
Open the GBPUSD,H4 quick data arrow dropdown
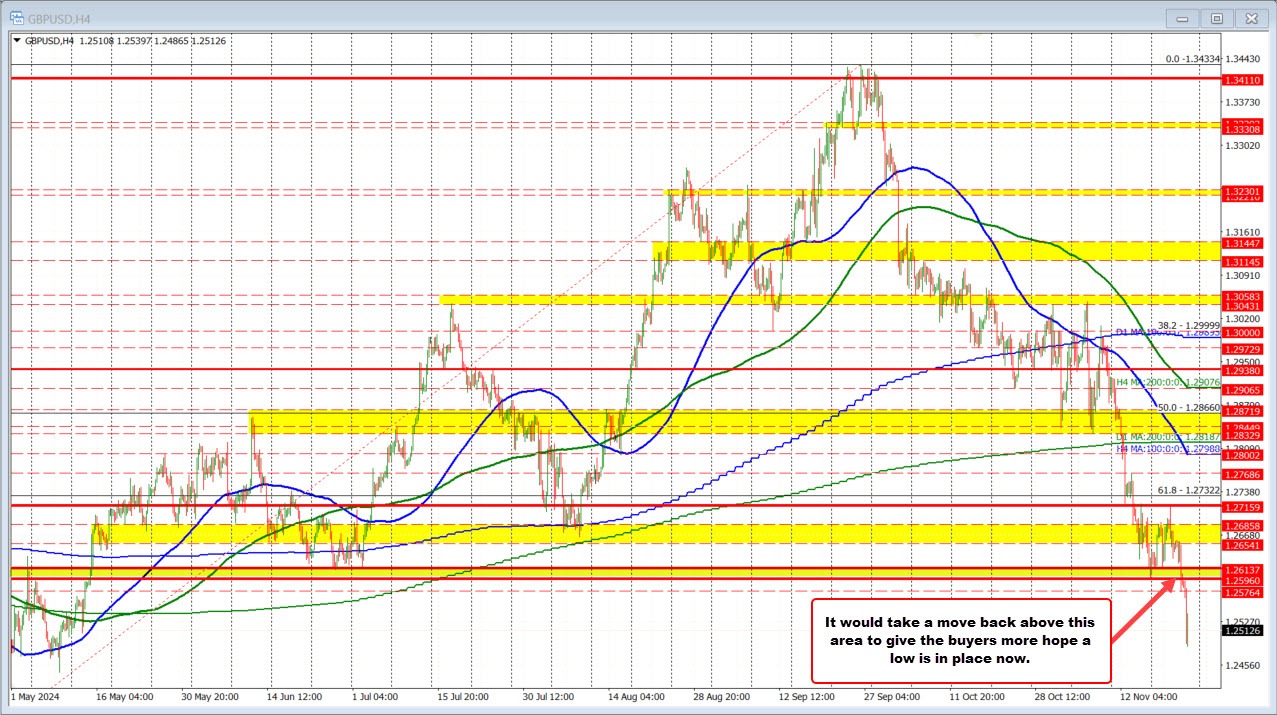(17, 41)
